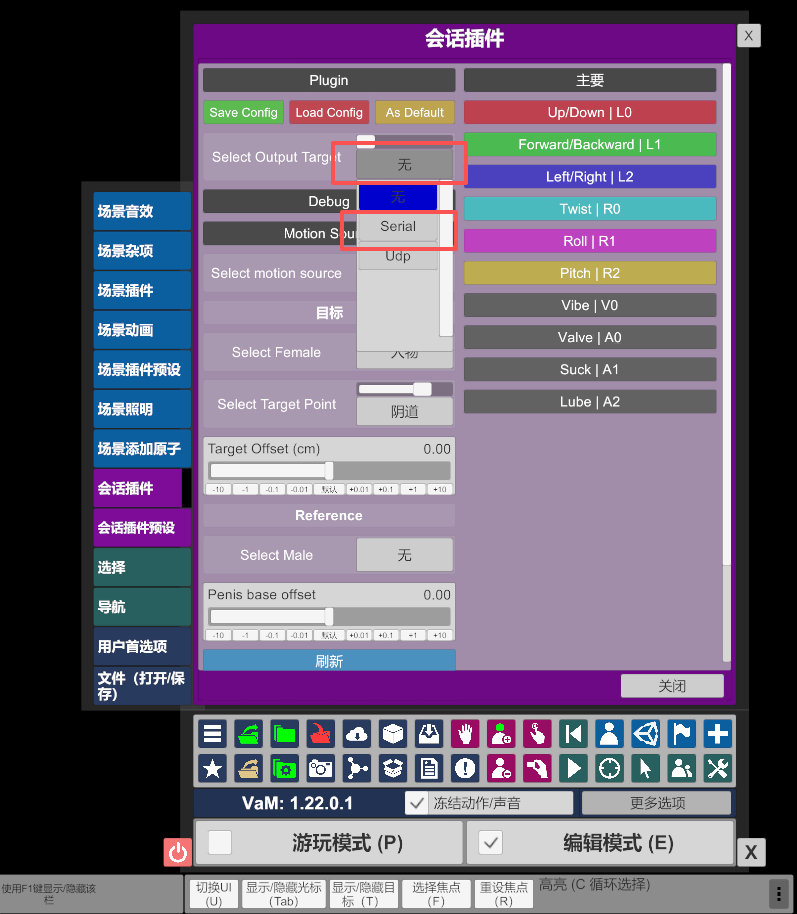Open the Select Male dropdown

pyautogui.click(x=405, y=555)
